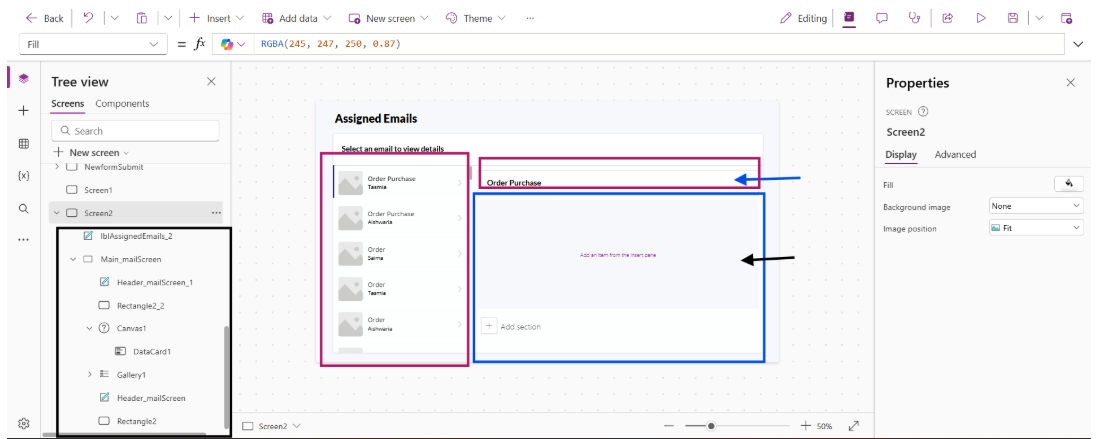Preview the app with the Play icon
The width and height of the screenshot is (1096, 439).
pos(981,18)
